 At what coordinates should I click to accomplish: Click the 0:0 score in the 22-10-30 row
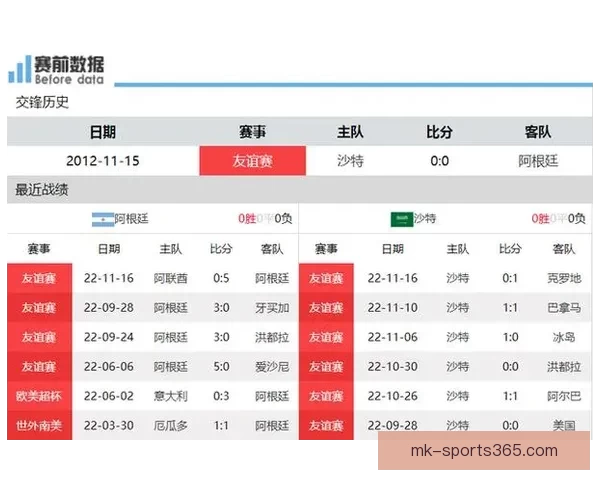(510, 367)
